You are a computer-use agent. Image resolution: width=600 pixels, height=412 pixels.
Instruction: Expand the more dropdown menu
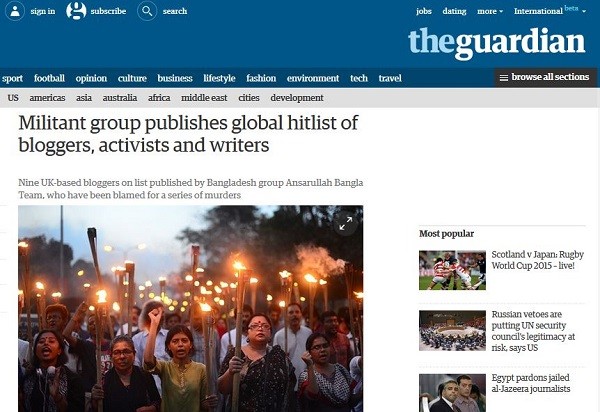click(490, 11)
